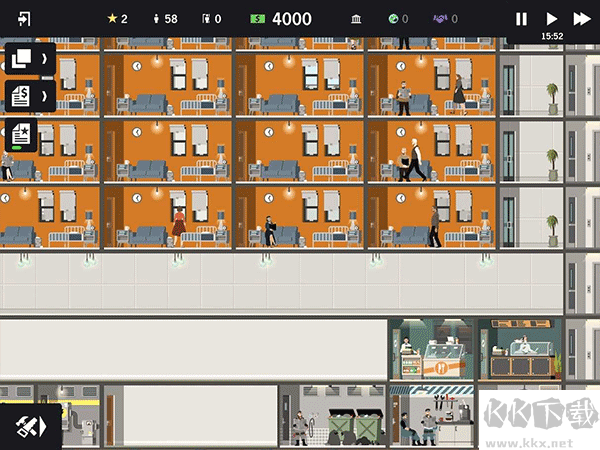Select the restaurant with fork-knife sign
600x450 pixels.
pos(432,349)
